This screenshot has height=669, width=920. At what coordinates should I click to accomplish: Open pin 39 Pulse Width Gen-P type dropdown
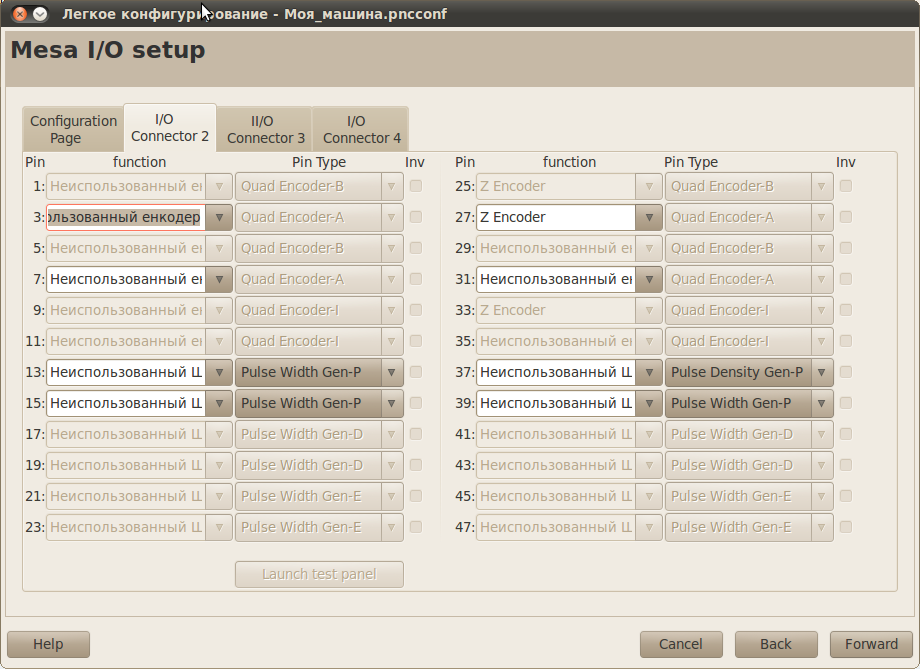(x=749, y=403)
